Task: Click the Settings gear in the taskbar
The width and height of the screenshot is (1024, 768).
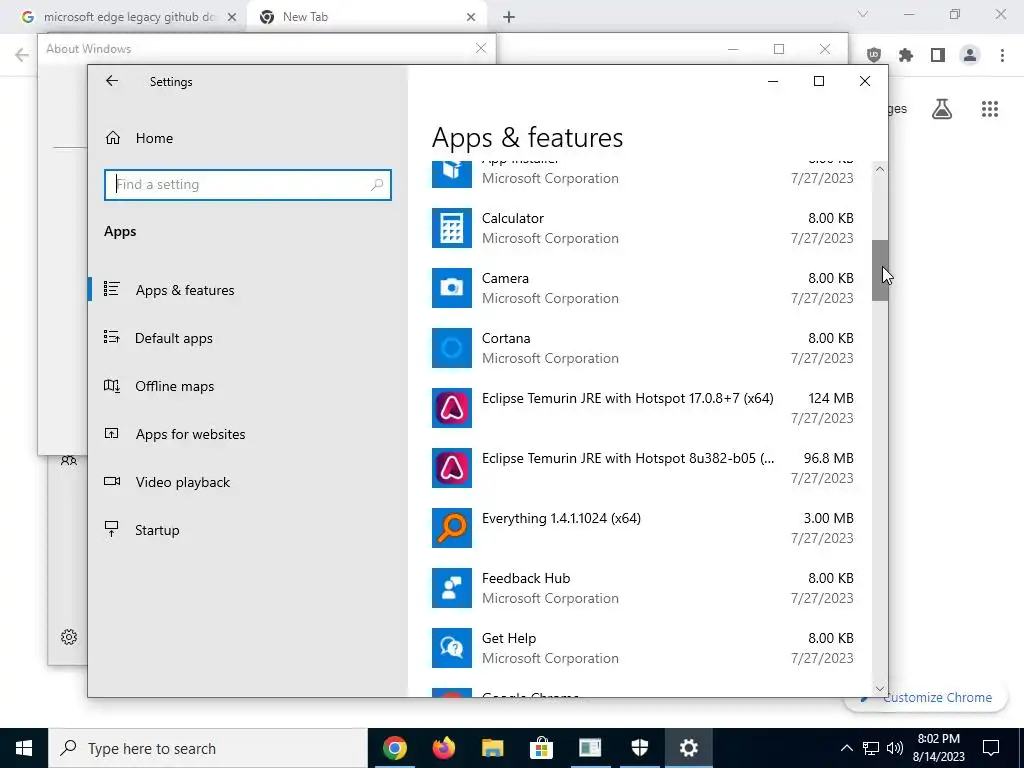Action: 688,748
